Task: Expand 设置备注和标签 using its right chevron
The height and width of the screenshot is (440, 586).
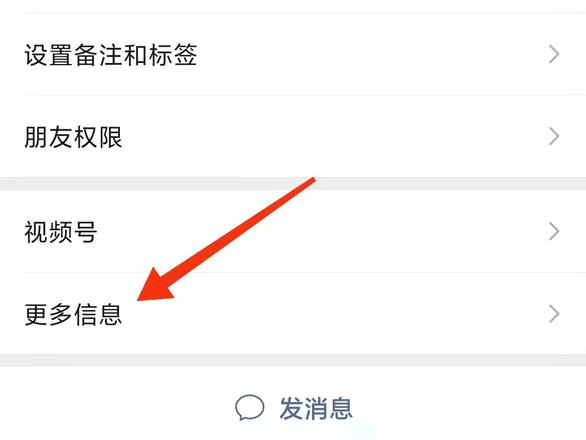Action: pyautogui.click(x=554, y=54)
